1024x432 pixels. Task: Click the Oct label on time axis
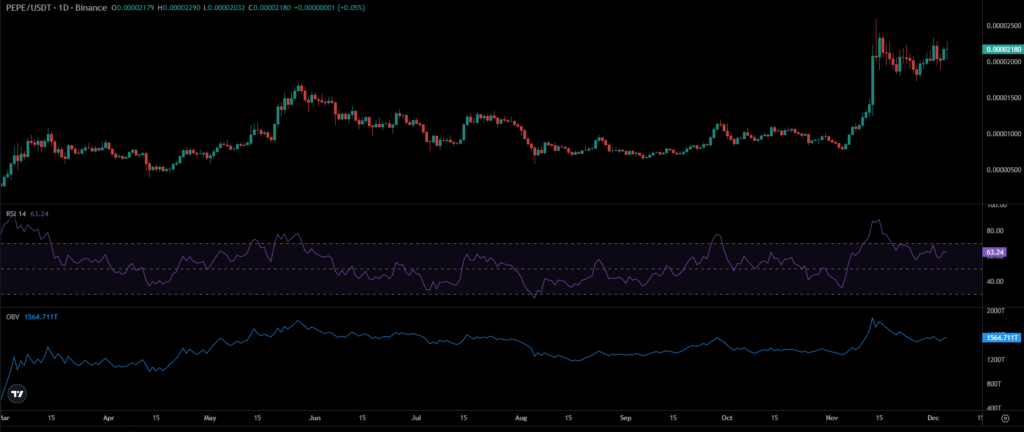[x=726, y=416]
